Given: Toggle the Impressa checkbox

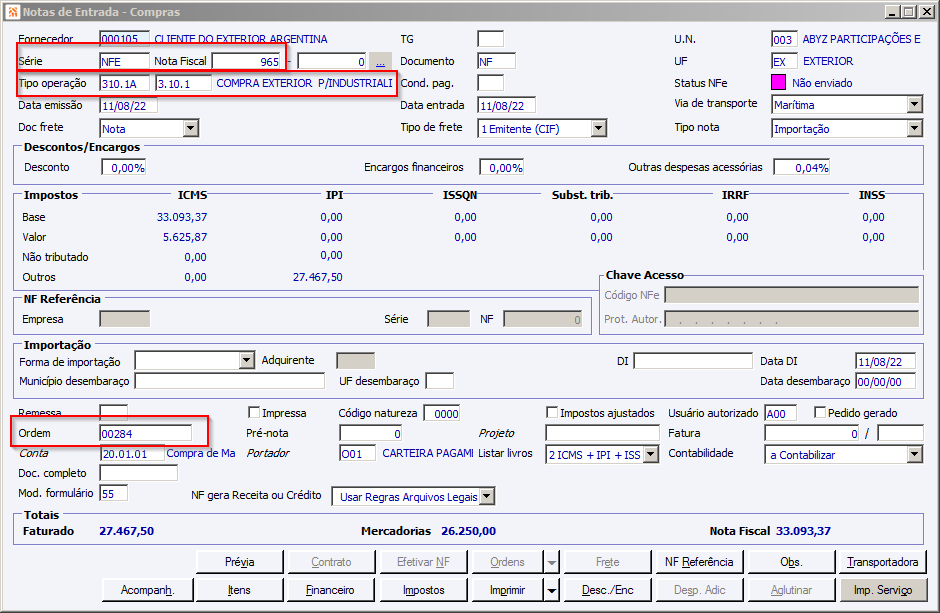Looking at the screenshot, I should pyautogui.click(x=255, y=413).
